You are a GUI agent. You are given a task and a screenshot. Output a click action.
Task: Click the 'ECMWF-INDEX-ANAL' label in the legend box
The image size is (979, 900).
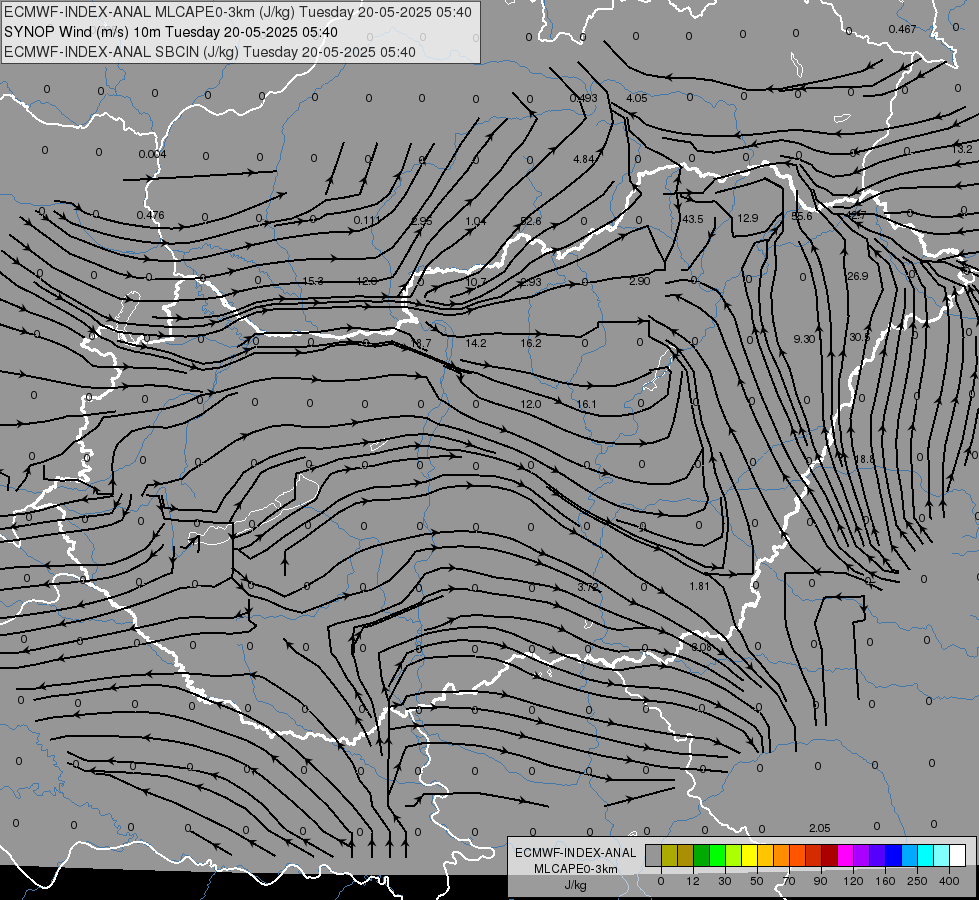(575, 853)
